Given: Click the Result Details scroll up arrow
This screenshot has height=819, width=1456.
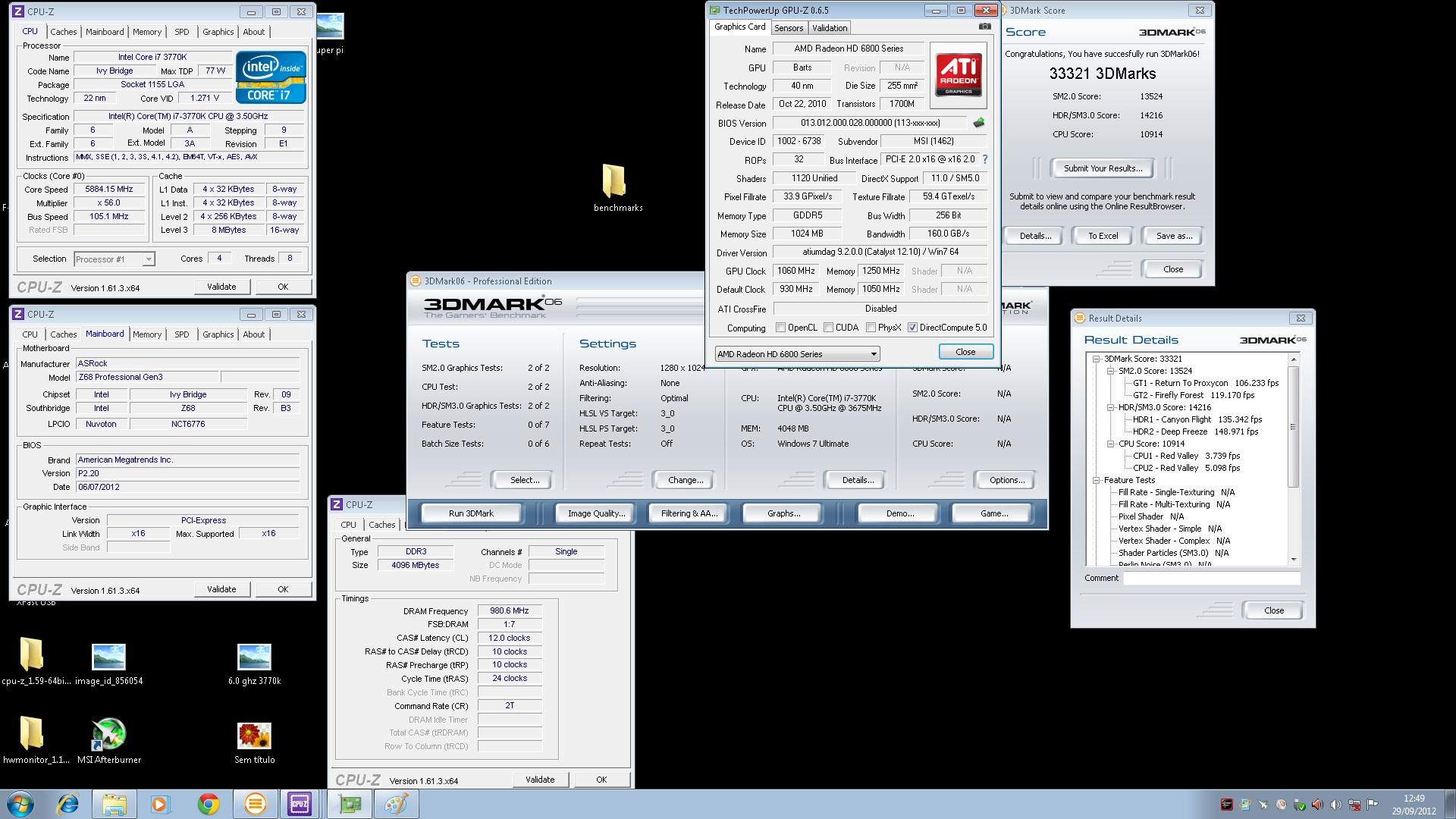Looking at the screenshot, I should tap(1294, 359).
